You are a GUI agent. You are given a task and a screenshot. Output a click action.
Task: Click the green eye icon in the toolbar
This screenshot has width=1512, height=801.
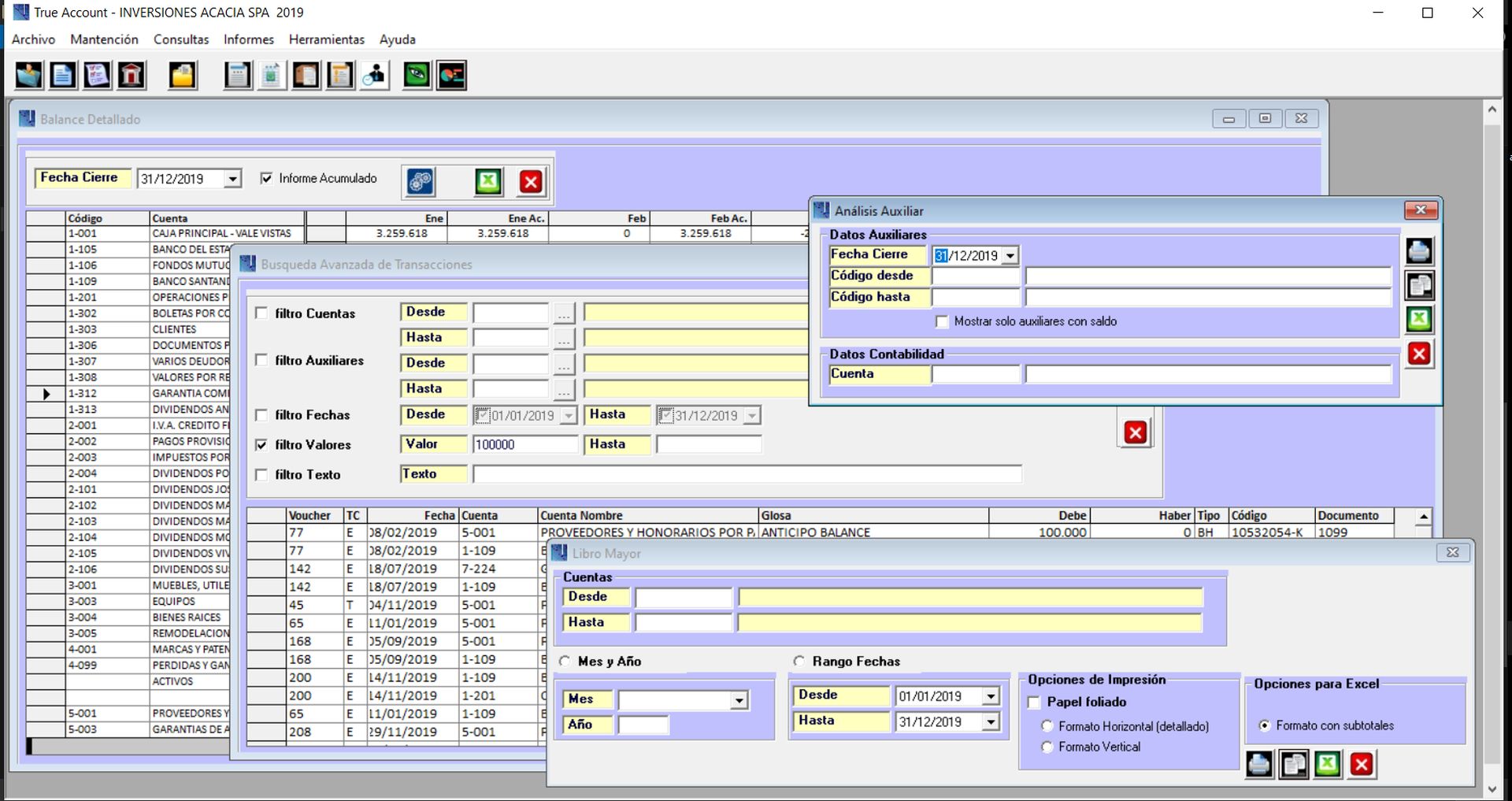(417, 76)
